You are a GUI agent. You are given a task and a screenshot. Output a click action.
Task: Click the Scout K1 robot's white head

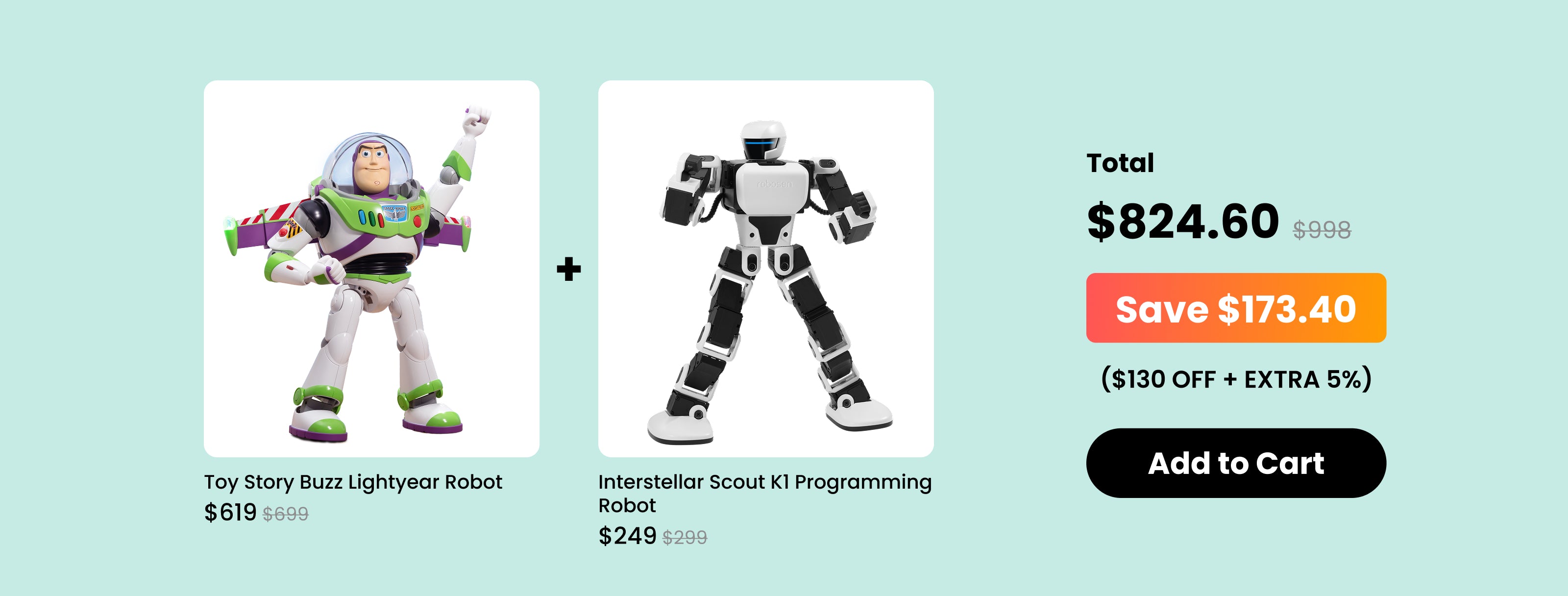(x=764, y=141)
